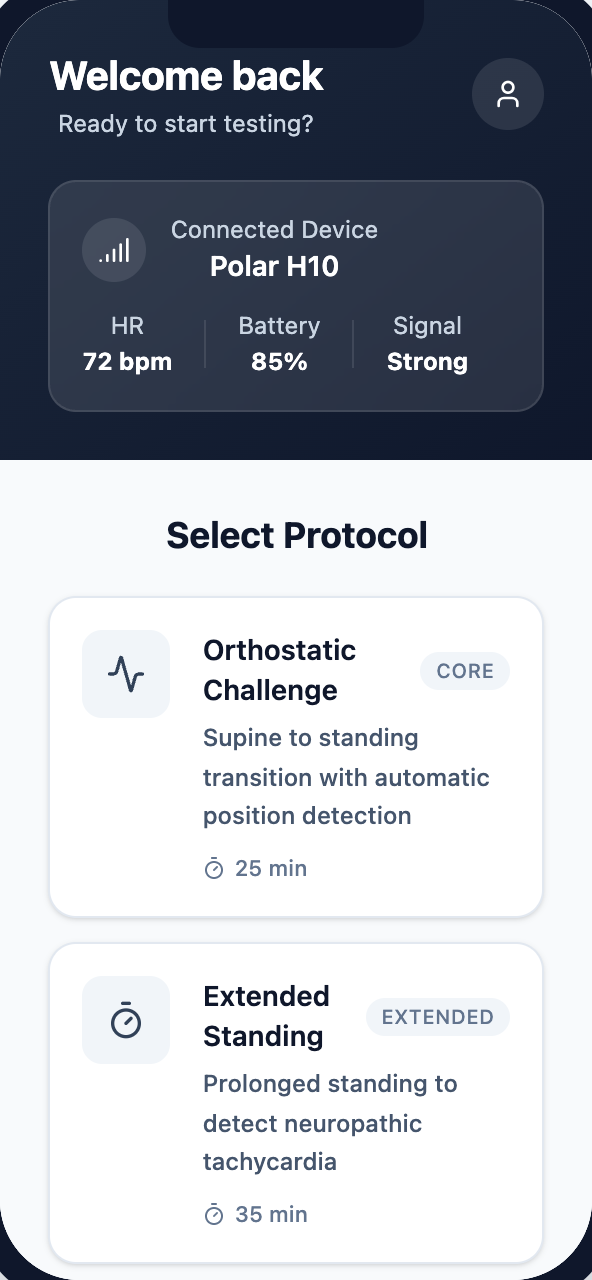This screenshot has height=1280, width=592.
Task: Click the stopwatch icon on Extended Standing
Action: point(125,1019)
